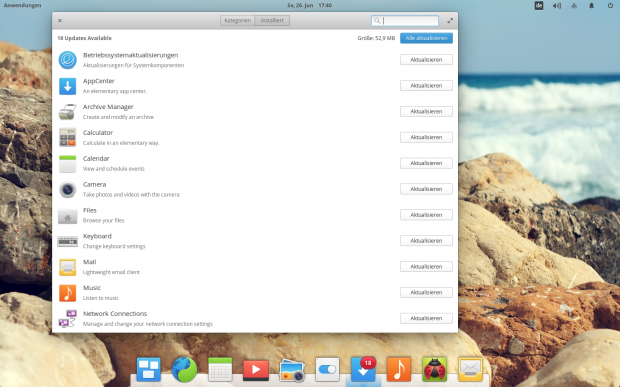Viewport: 620px width, 387px height.
Task: Click Aktualisieren for Keyboard
Action: pyautogui.click(x=426, y=241)
